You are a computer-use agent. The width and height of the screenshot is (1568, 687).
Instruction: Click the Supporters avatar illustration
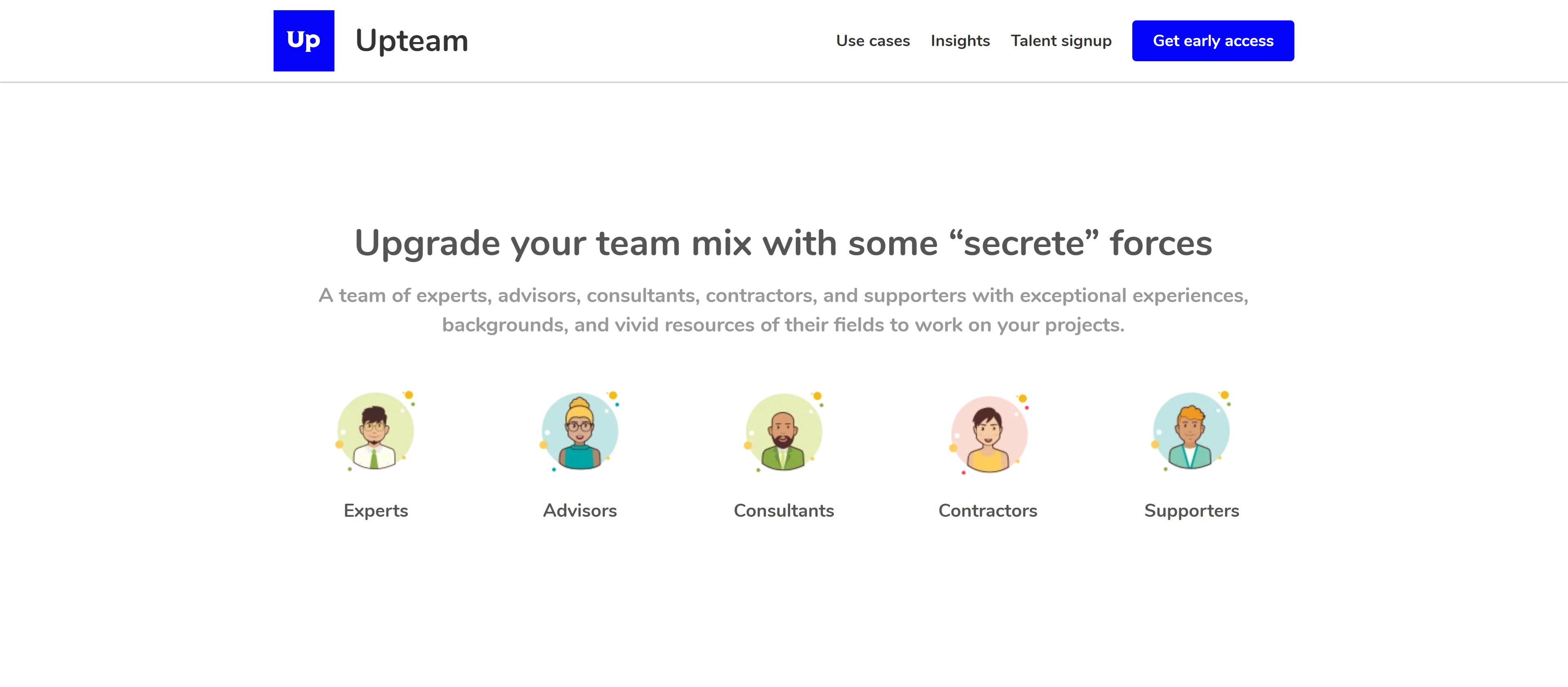pos(1191,431)
